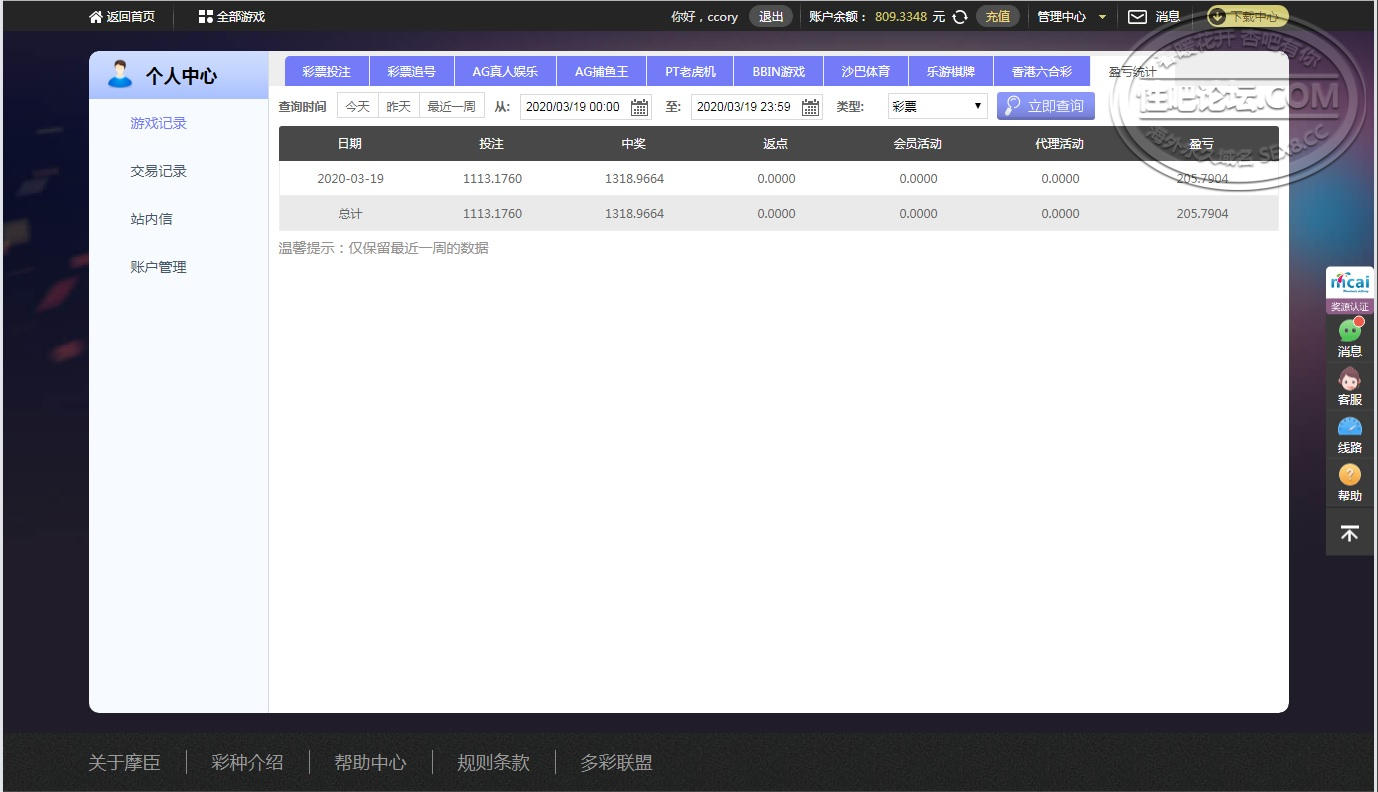Go to home via 返回首页 icon
This screenshot has width=1378, height=792.
(x=96, y=17)
